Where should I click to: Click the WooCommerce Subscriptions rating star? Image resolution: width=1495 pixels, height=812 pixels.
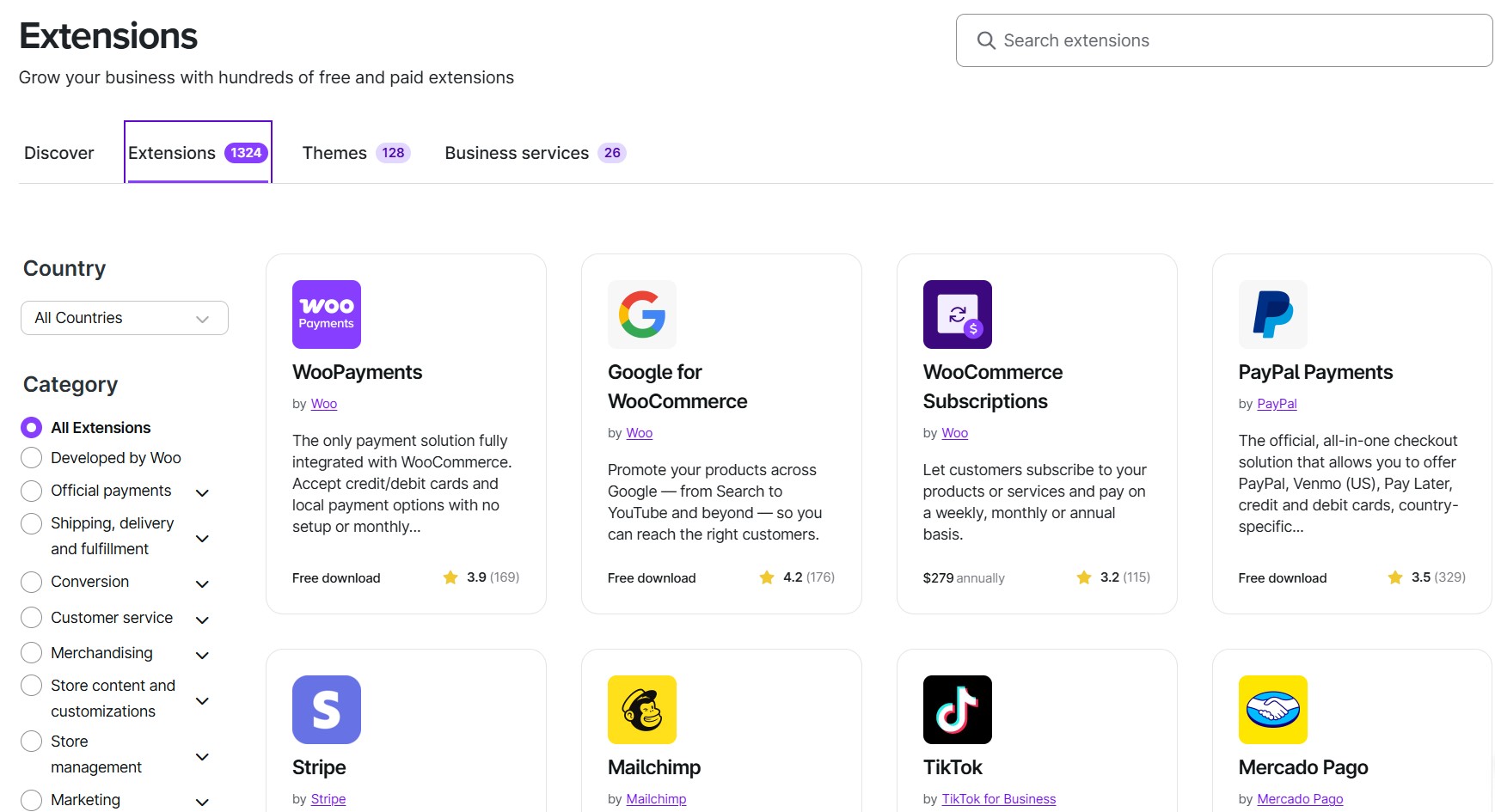coord(1084,577)
